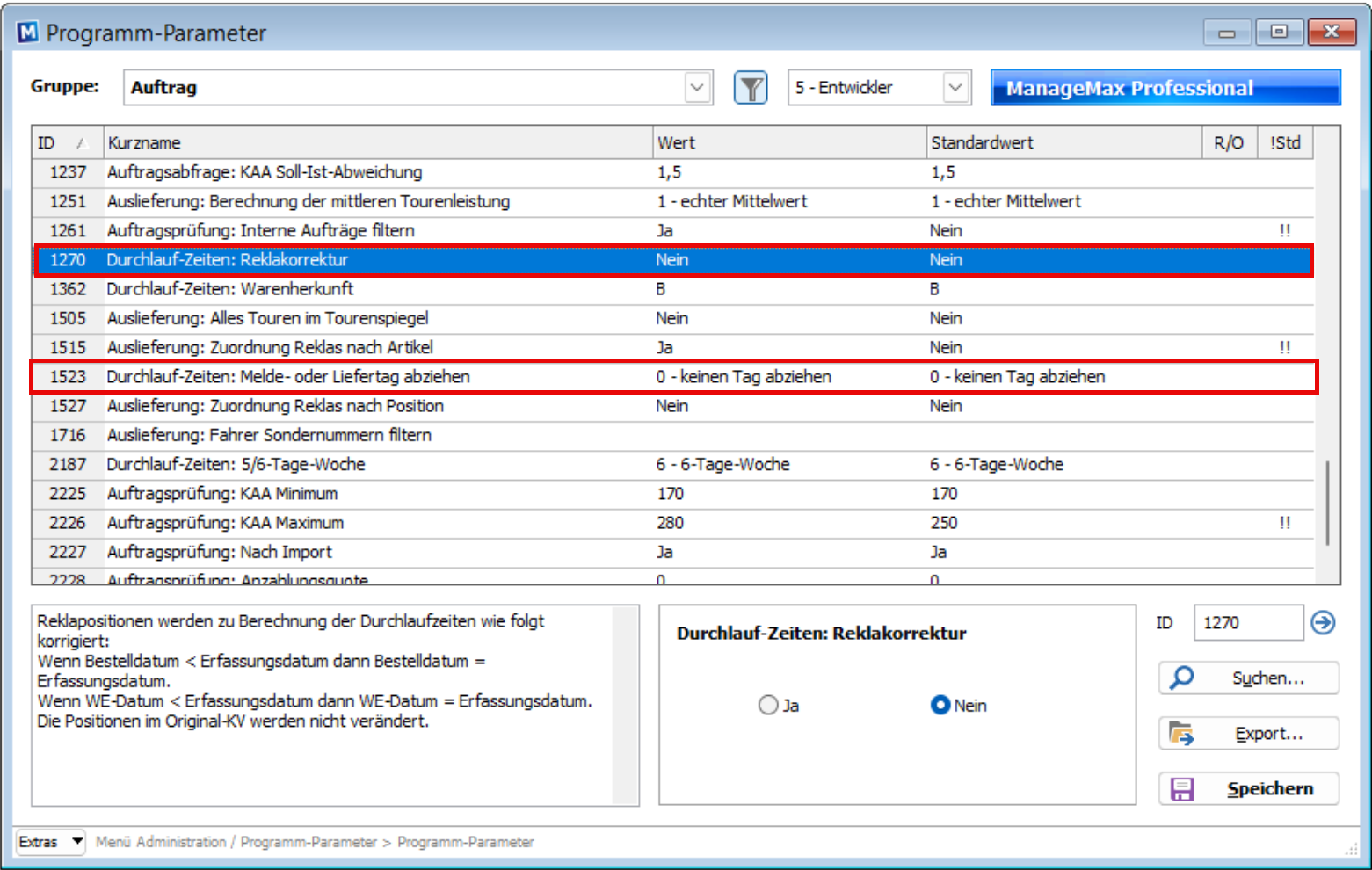Select row 2225 Auftragsprüfung: KAA Minimum
1372x870 pixels.
click(673, 494)
